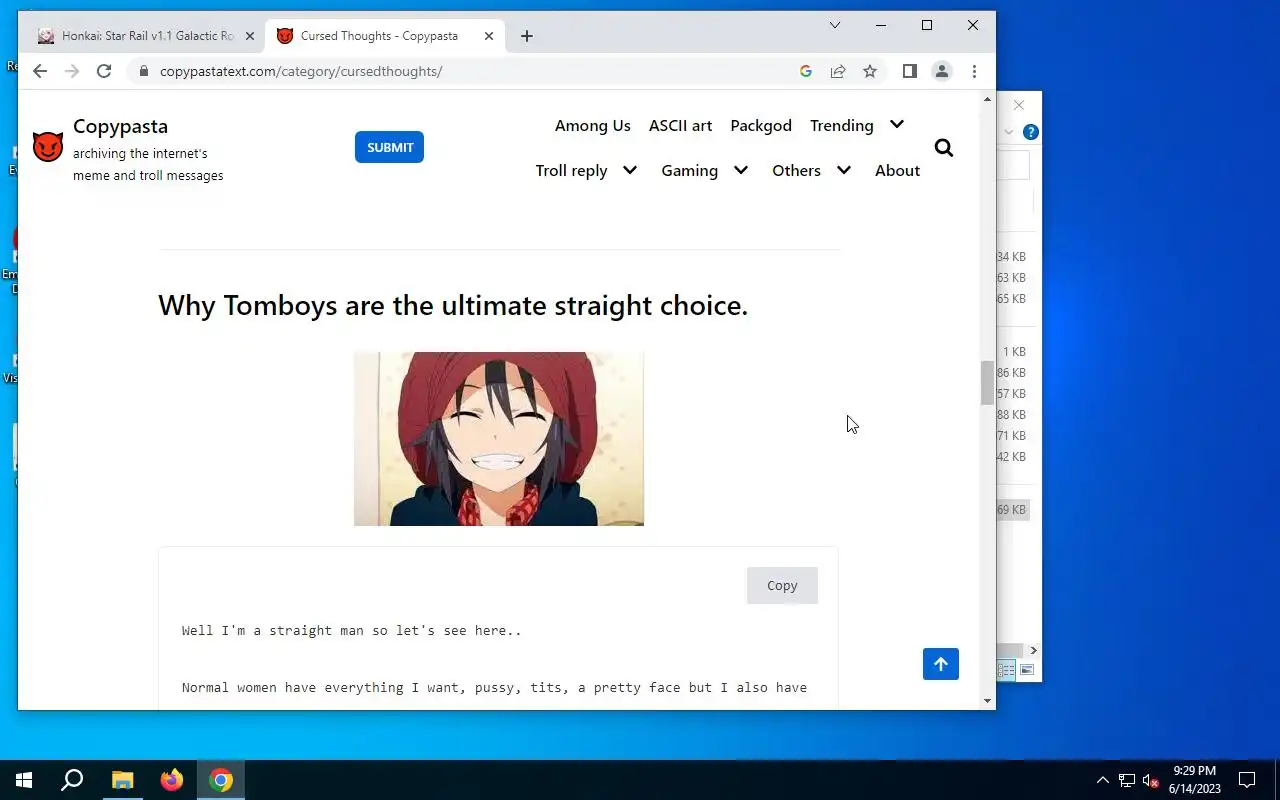Open the Copypasta site title link
Viewport: 1280px width, 800px height.
coord(120,126)
